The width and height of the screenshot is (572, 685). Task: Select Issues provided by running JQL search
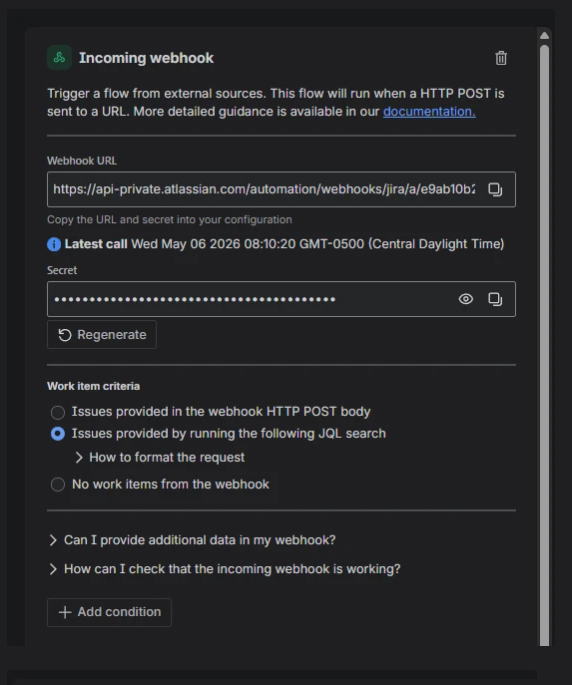coord(58,434)
